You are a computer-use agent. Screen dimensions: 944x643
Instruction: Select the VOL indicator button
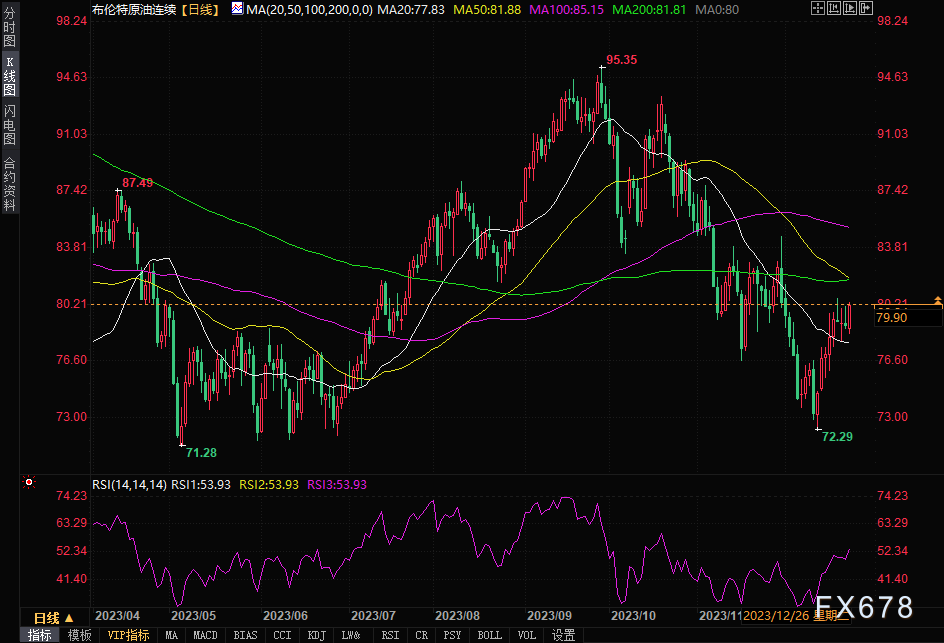(527, 635)
